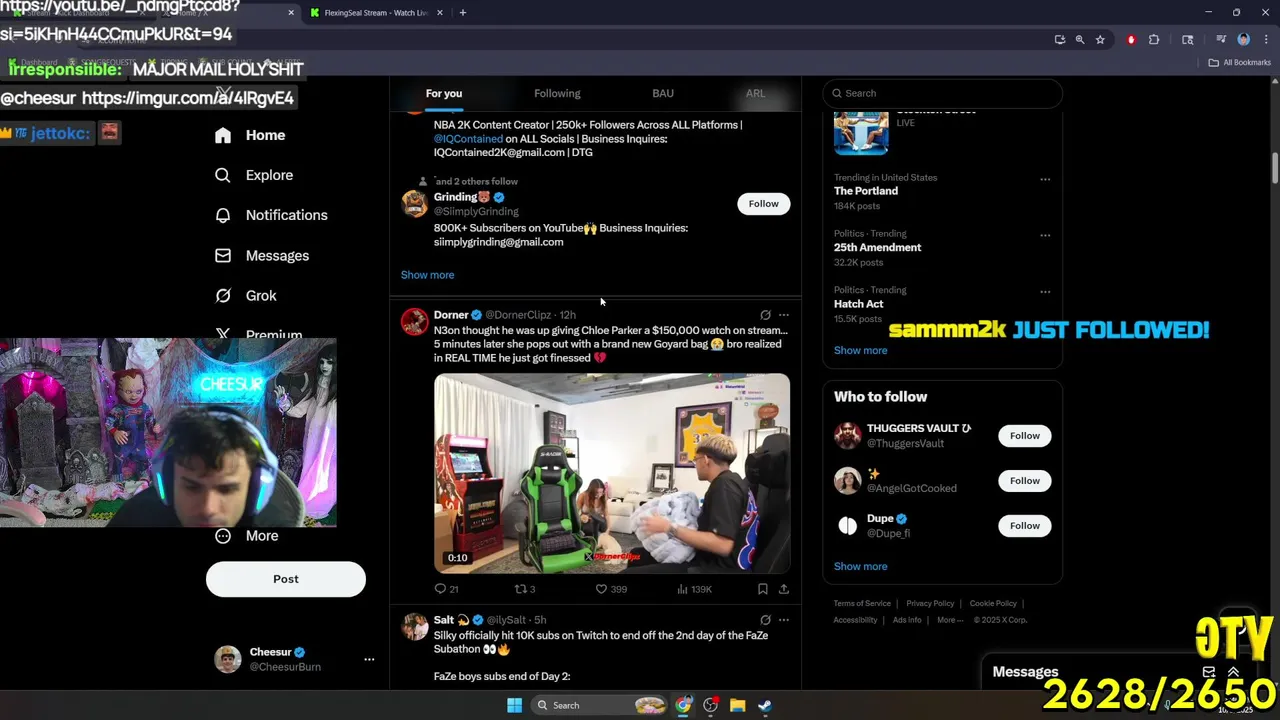Viewport: 1280px width, 720px height.
Task: Reply to Dorner's post with 21 replies
Action: pos(446,589)
